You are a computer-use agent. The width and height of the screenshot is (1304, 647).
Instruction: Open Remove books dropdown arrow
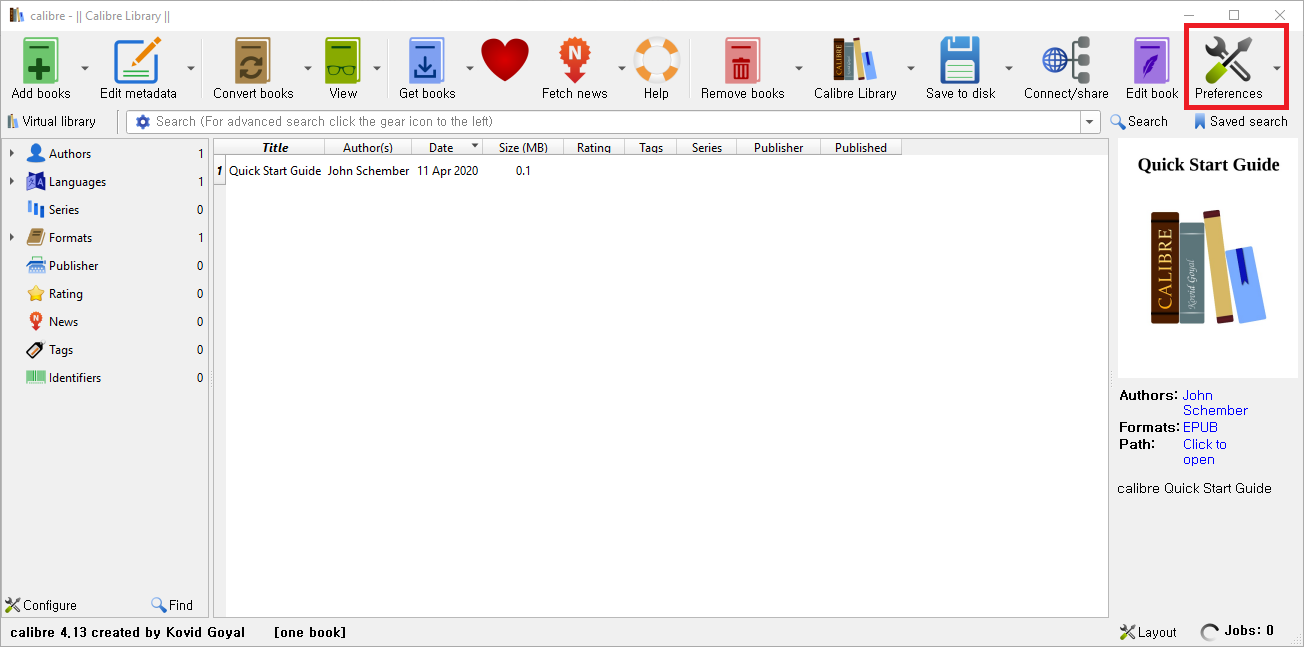pyautogui.click(x=798, y=68)
